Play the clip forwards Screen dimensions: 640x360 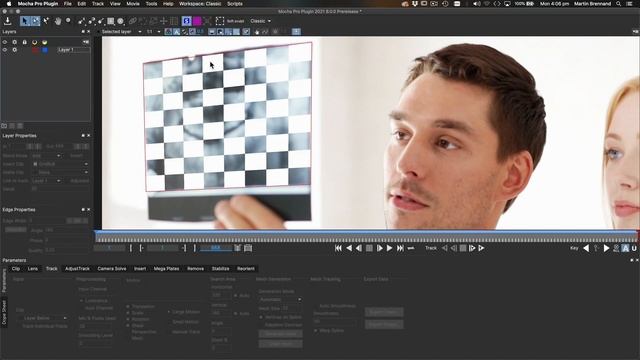[389, 248]
